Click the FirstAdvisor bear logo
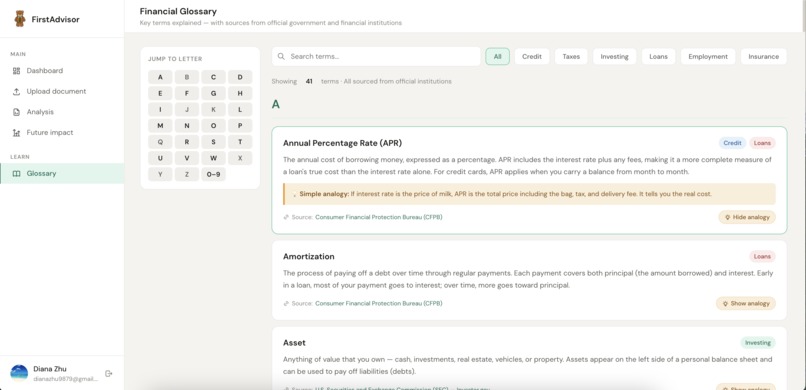Screen dimensions: 806x390 point(20,19)
